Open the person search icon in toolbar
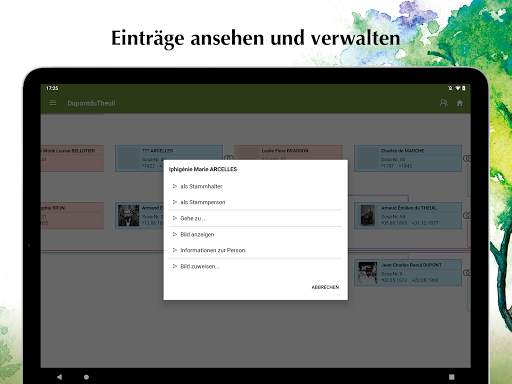The width and height of the screenshot is (512, 384). tap(443, 103)
